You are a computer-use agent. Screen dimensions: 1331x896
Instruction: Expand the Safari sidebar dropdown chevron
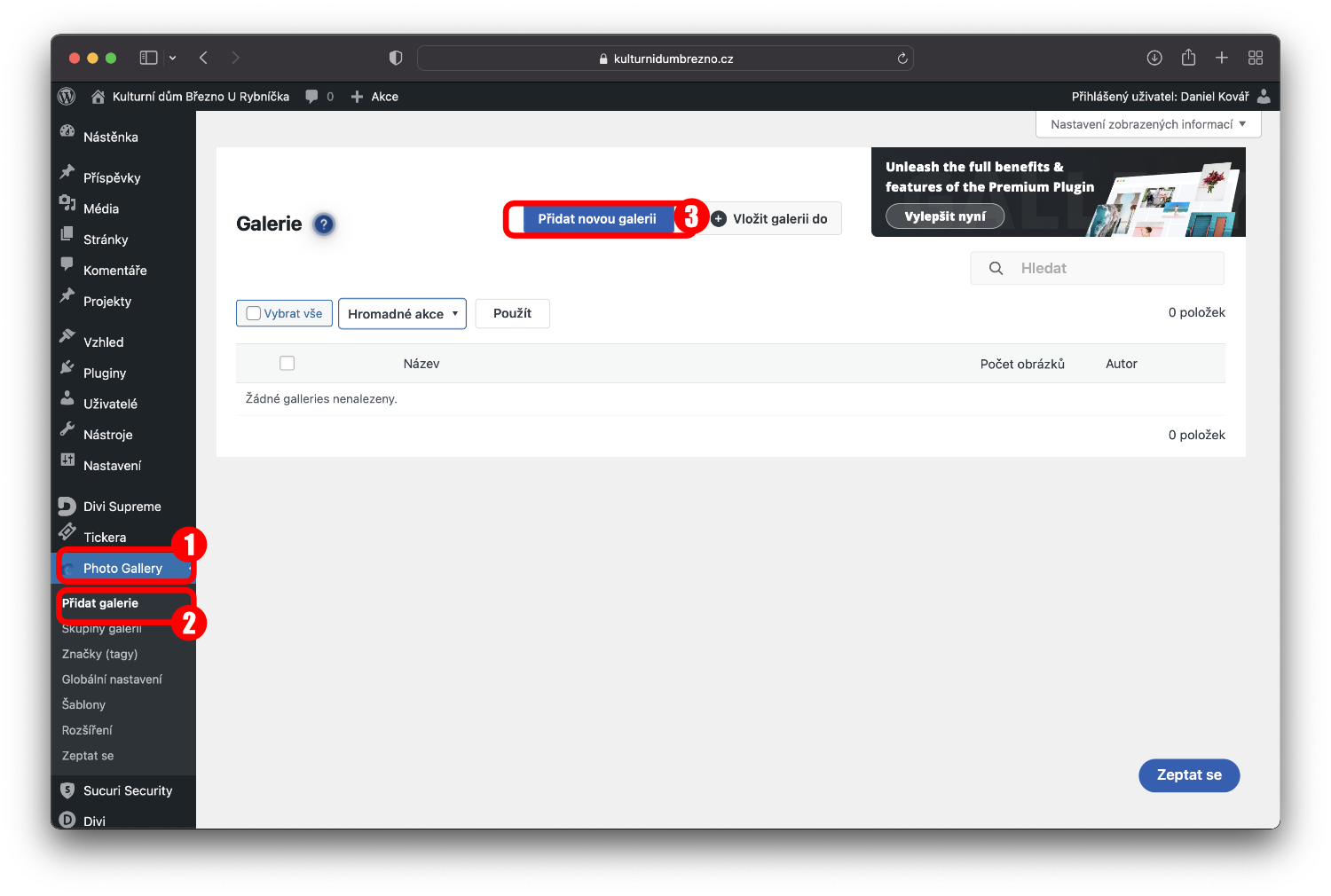(x=172, y=58)
